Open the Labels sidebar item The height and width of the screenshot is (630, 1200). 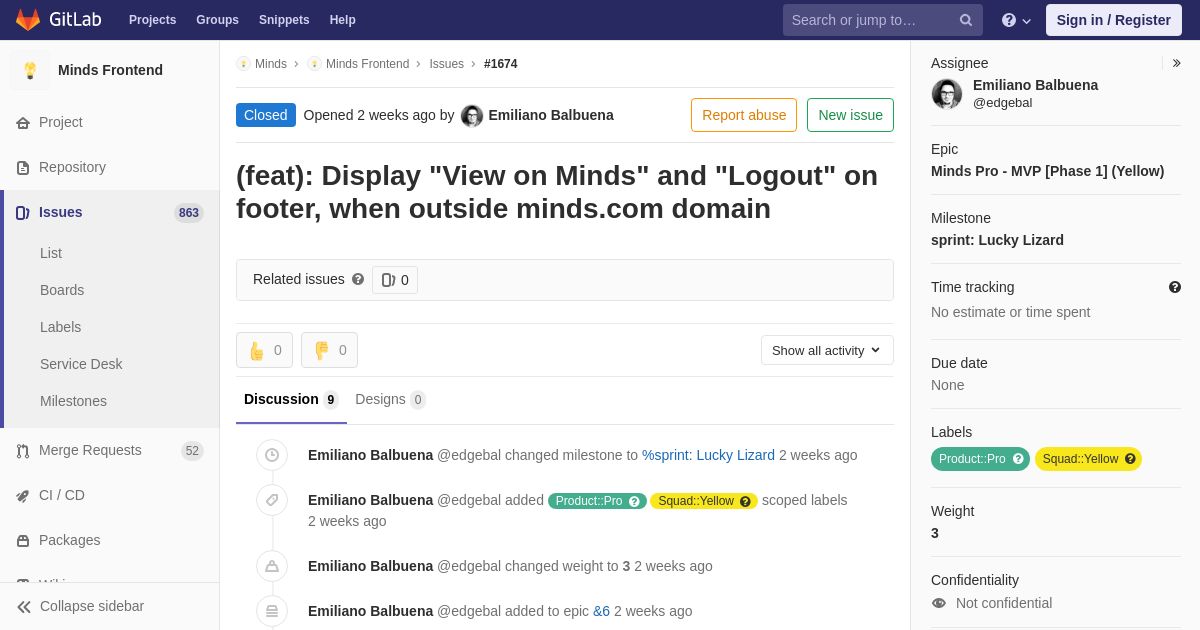(60, 327)
